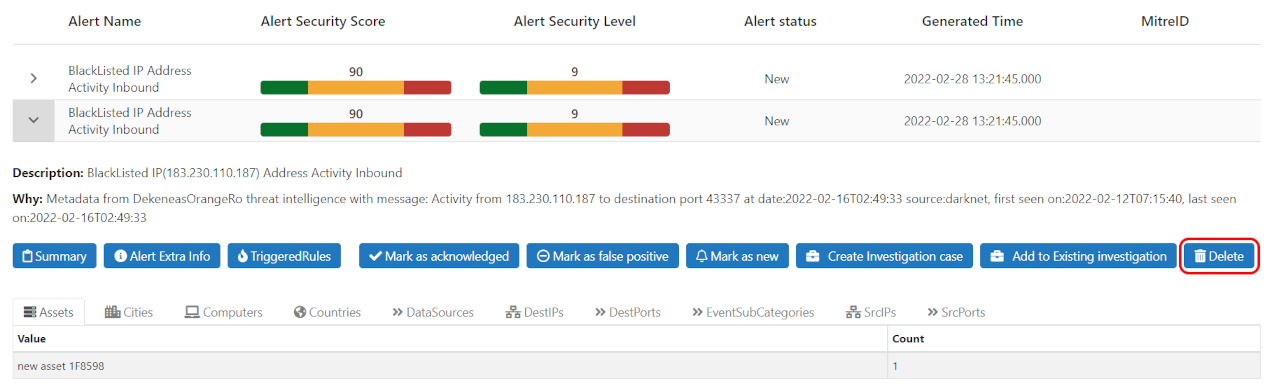
Task: Click the Description line with IP 183.230.110.187
Action: click(207, 173)
